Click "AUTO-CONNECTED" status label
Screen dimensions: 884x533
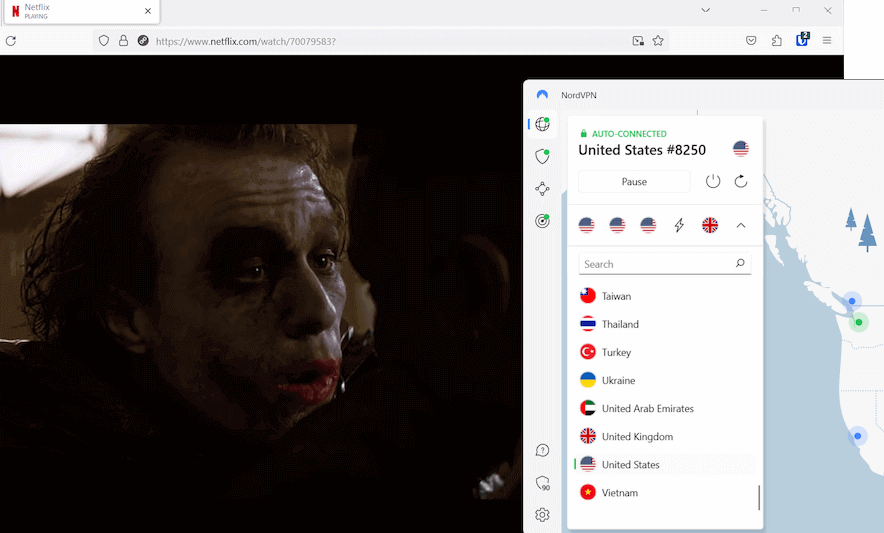click(629, 134)
